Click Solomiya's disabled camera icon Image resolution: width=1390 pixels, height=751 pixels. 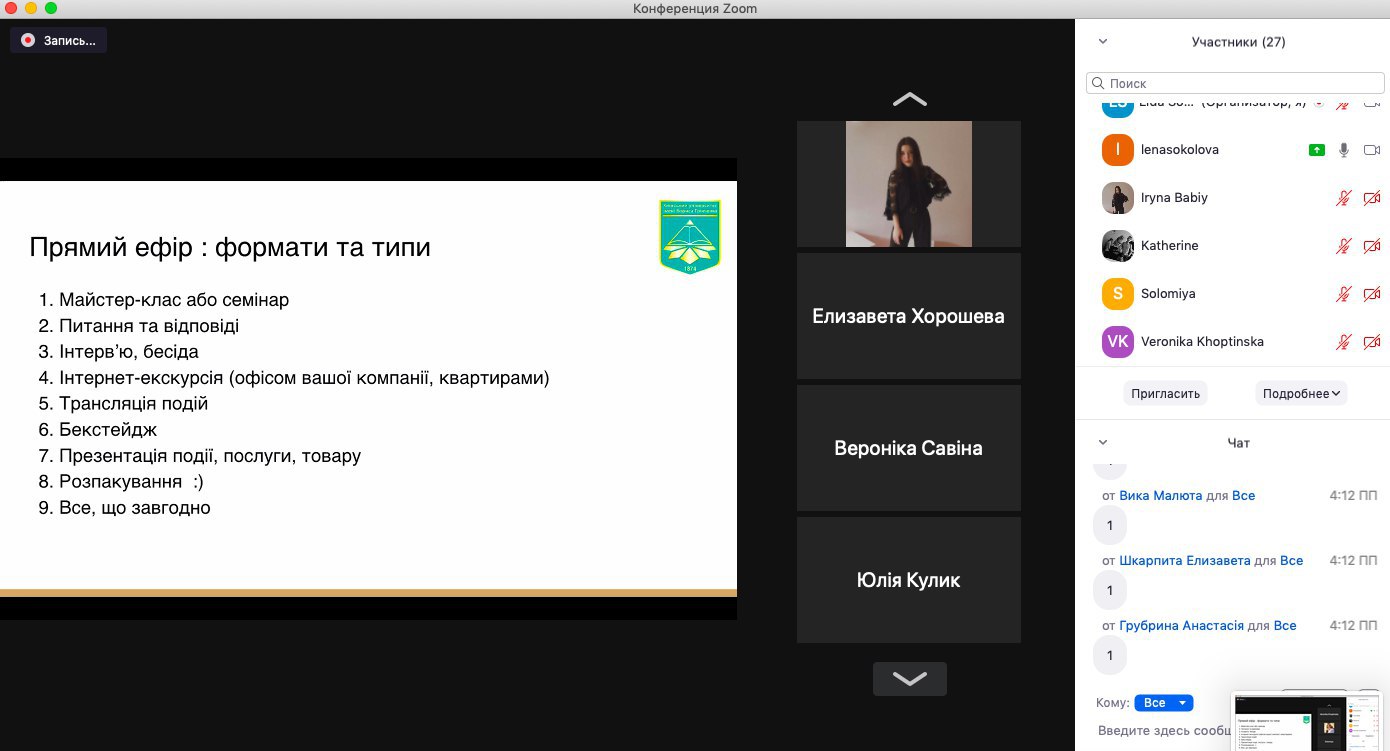point(1372,294)
